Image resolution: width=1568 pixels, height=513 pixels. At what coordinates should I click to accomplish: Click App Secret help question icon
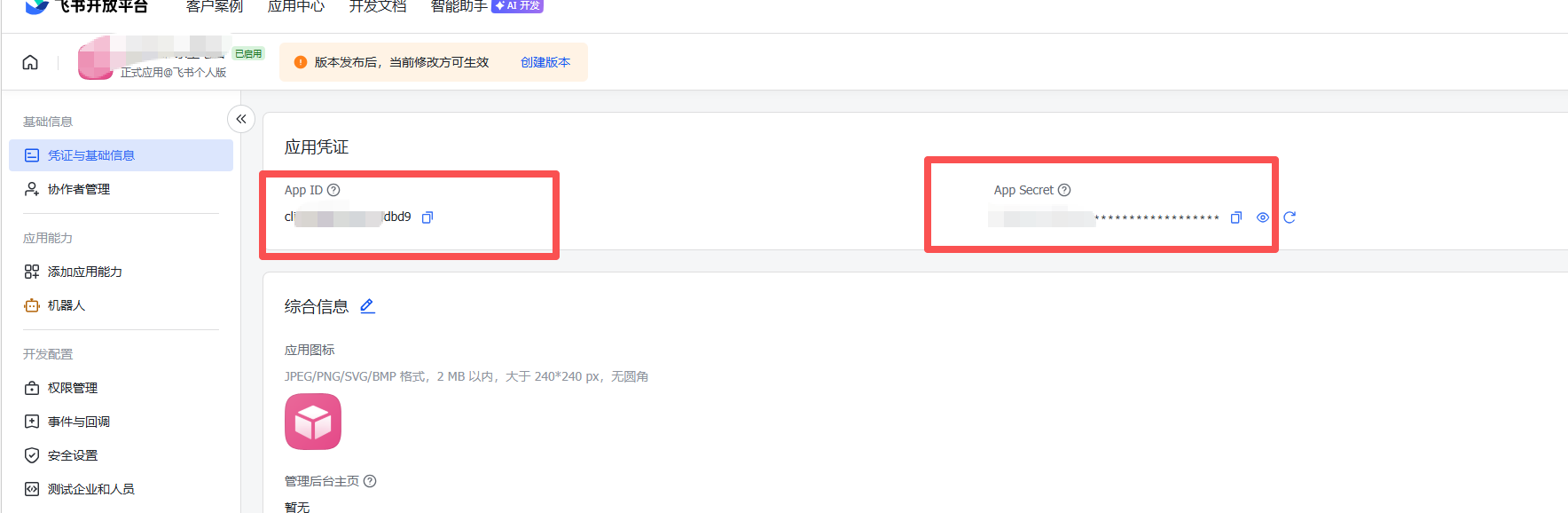(x=1064, y=190)
